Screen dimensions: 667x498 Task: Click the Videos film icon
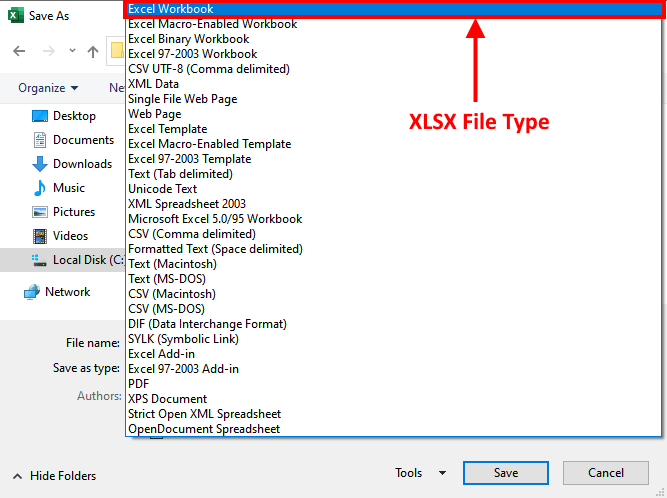click(40, 236)
